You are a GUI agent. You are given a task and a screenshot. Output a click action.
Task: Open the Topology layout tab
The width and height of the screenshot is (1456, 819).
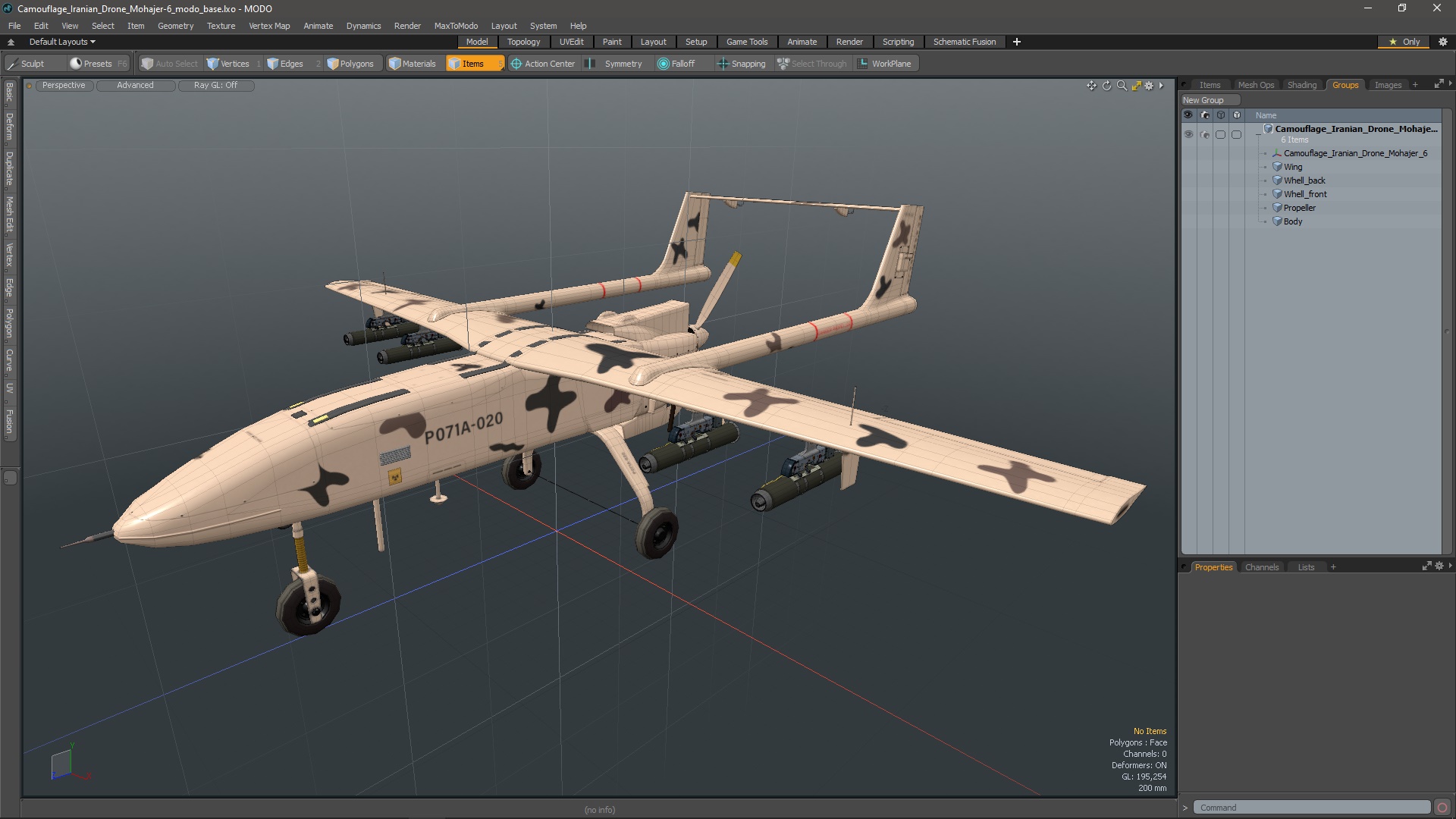coord(523,42)
